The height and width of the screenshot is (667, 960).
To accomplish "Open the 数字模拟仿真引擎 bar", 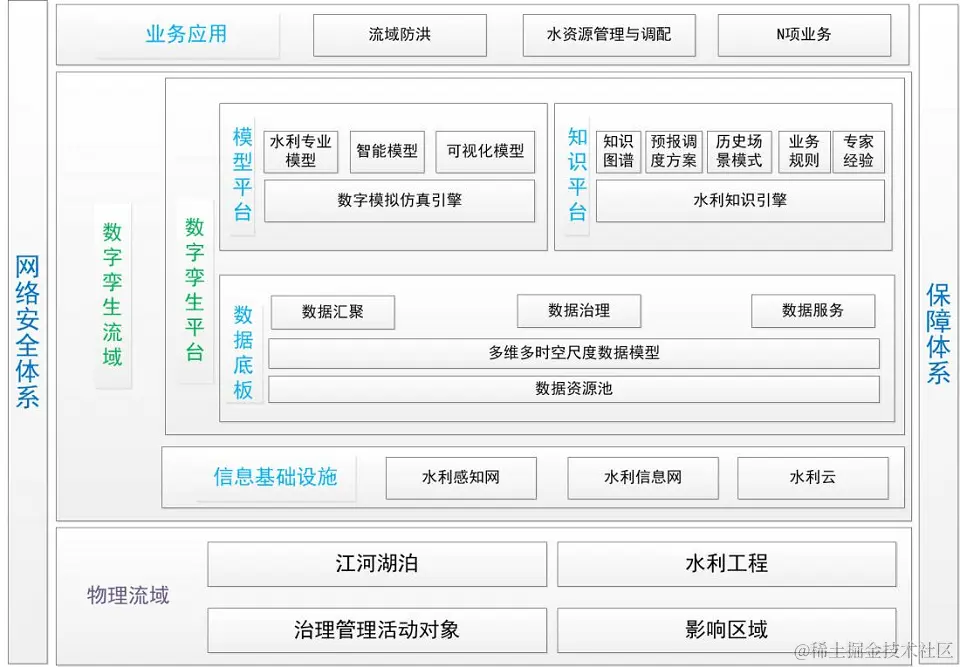I will click(398, 201).
